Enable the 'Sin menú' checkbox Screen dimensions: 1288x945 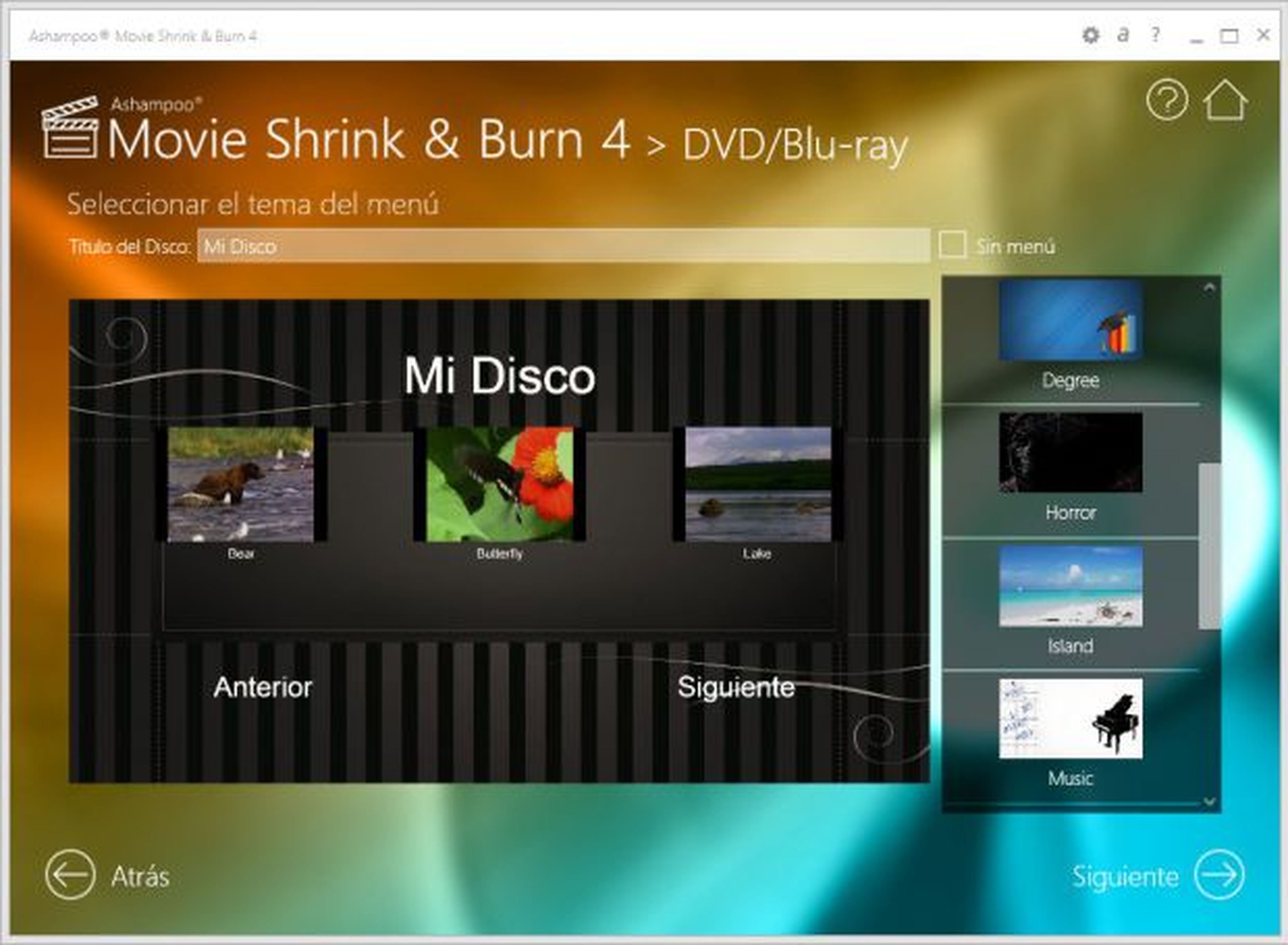pos(952,245)
